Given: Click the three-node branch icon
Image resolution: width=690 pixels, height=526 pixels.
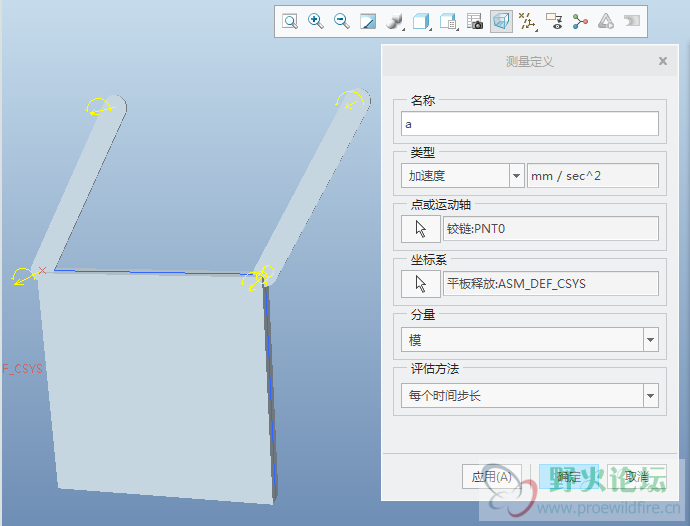Looking at the screenshot, I should 580,21.
